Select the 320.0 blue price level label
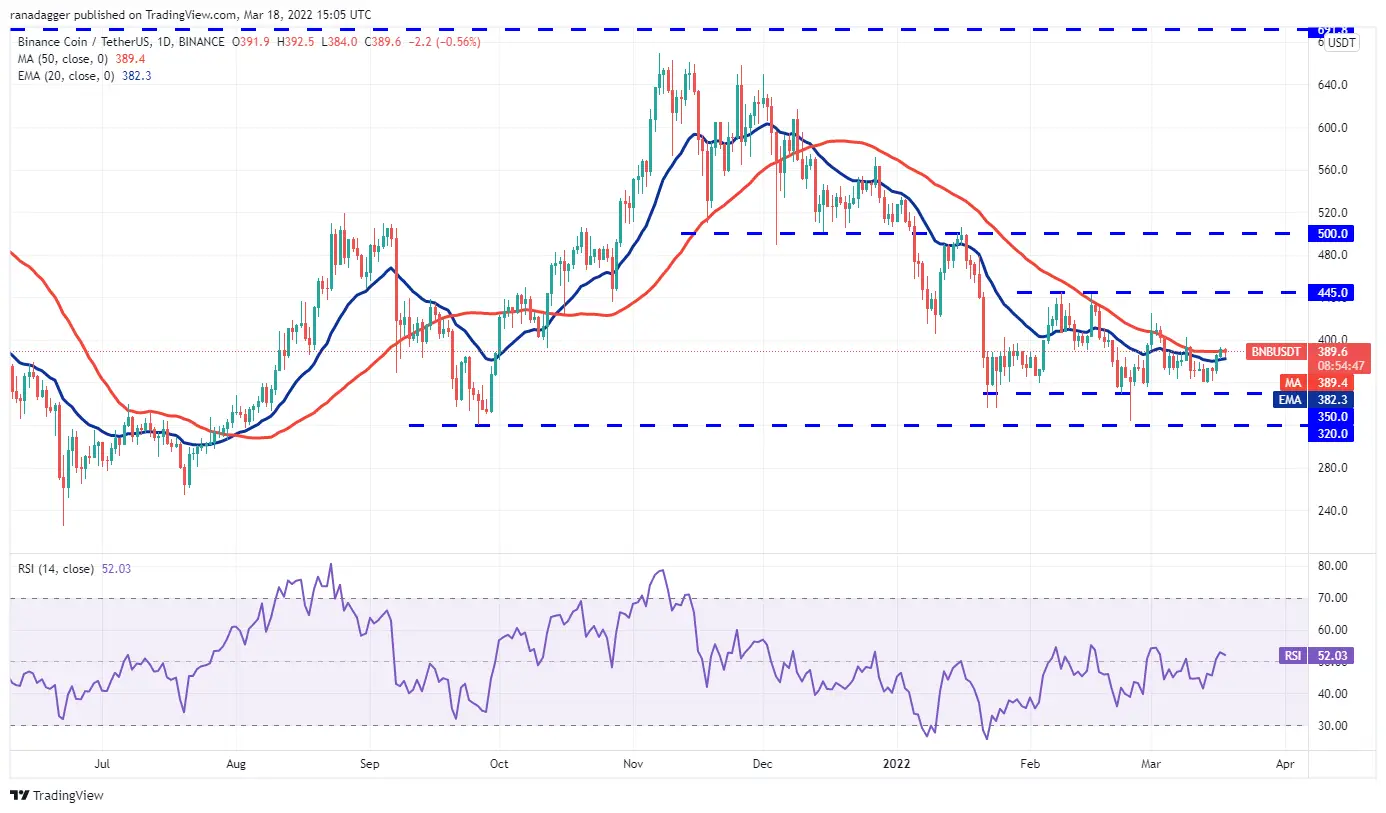The image size is (1386, 813). [x=1334, y=433]
